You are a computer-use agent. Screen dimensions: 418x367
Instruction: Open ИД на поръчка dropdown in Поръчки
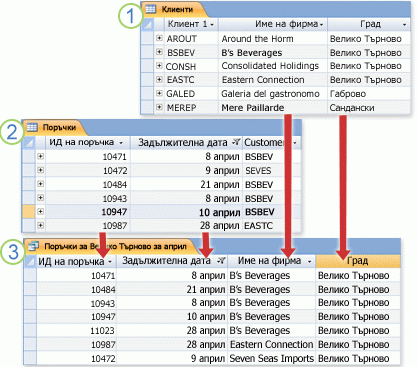(121, 143)
